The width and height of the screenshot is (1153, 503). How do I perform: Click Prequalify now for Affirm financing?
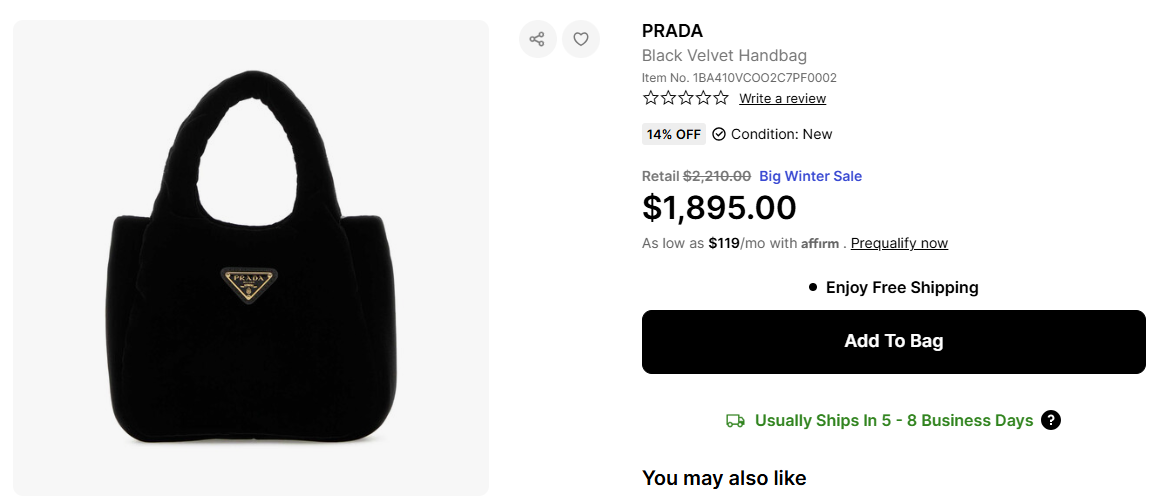(899, 243)
